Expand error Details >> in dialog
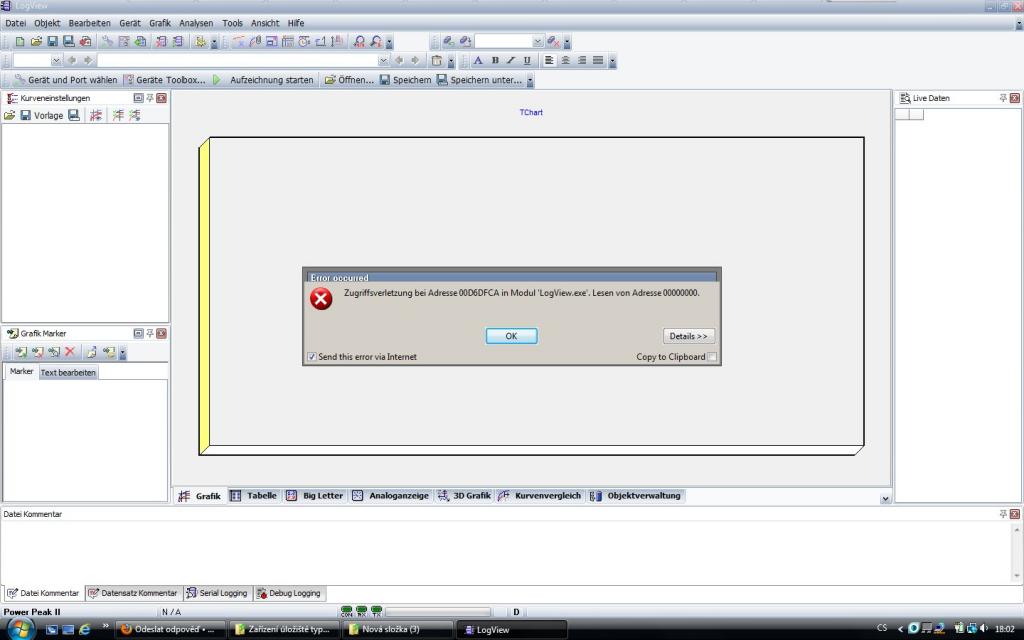Image resolution: width=1024 pixels, height=640 pixels. [x=688, y=336]
